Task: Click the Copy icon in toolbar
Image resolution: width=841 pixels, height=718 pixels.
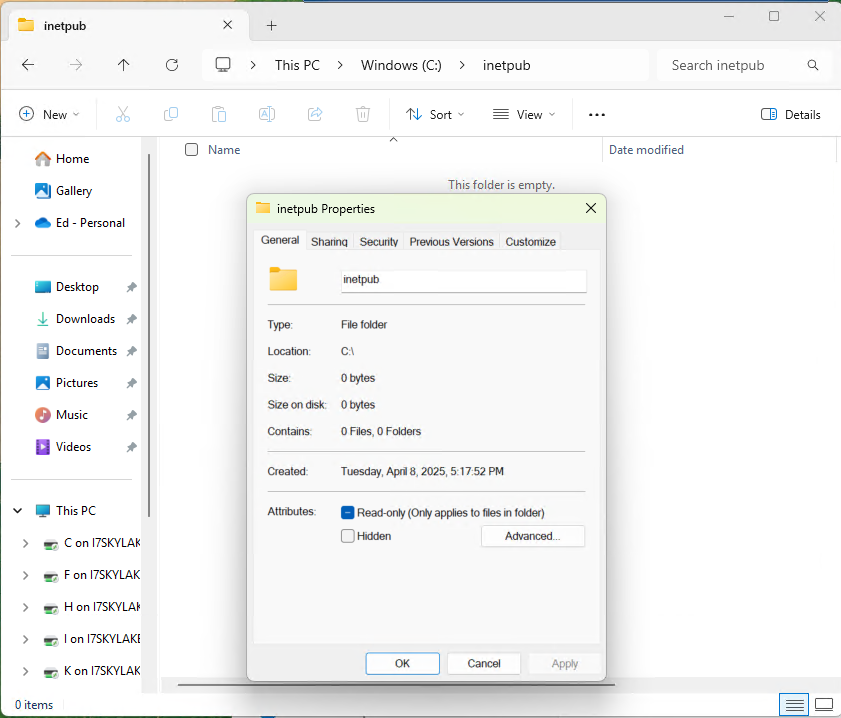Action: (171, 114)
